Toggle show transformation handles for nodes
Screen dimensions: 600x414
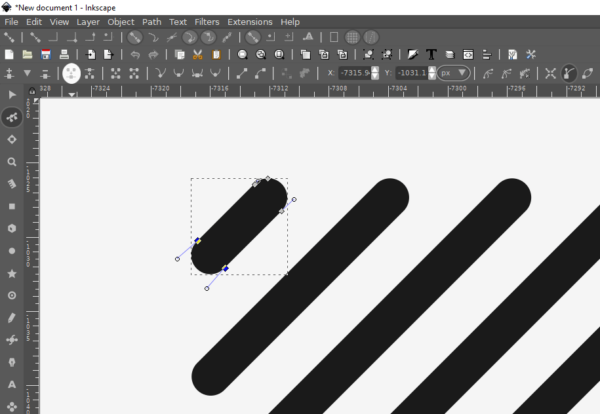click(550, 73)
